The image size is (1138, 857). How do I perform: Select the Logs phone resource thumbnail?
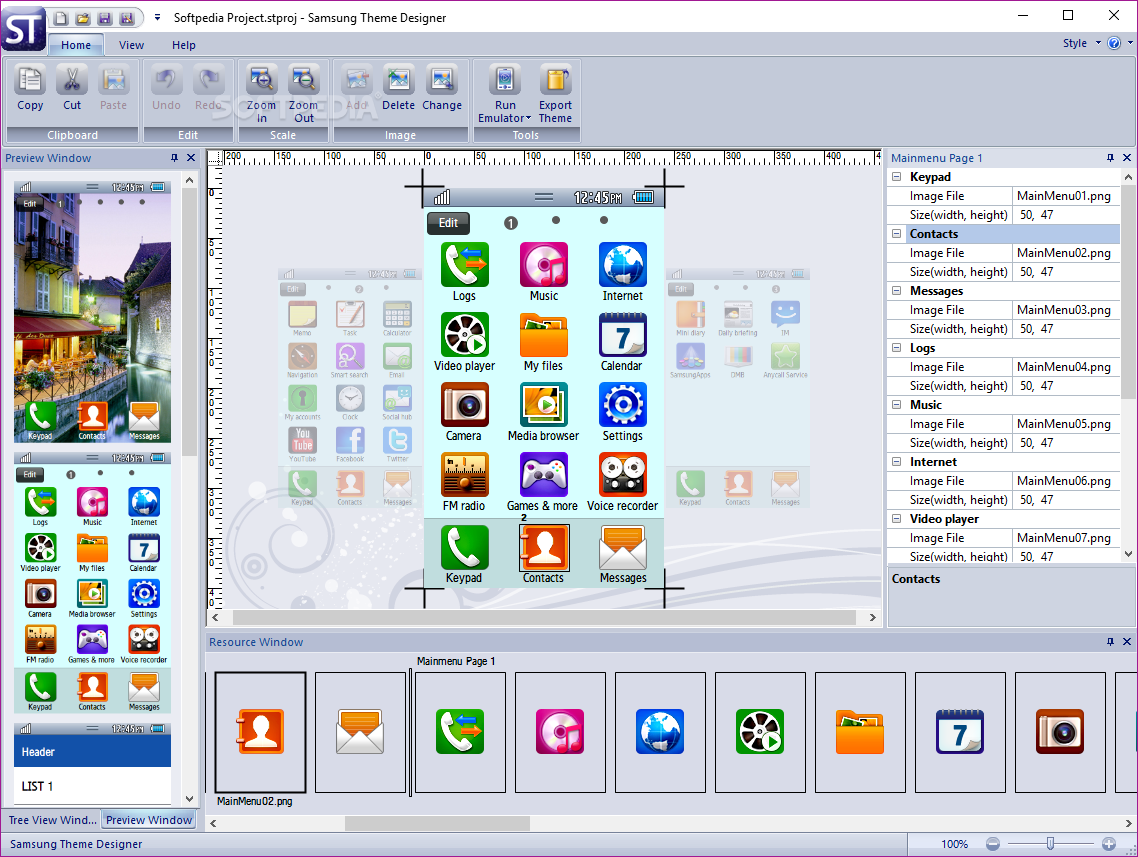[x=460, y=731]
